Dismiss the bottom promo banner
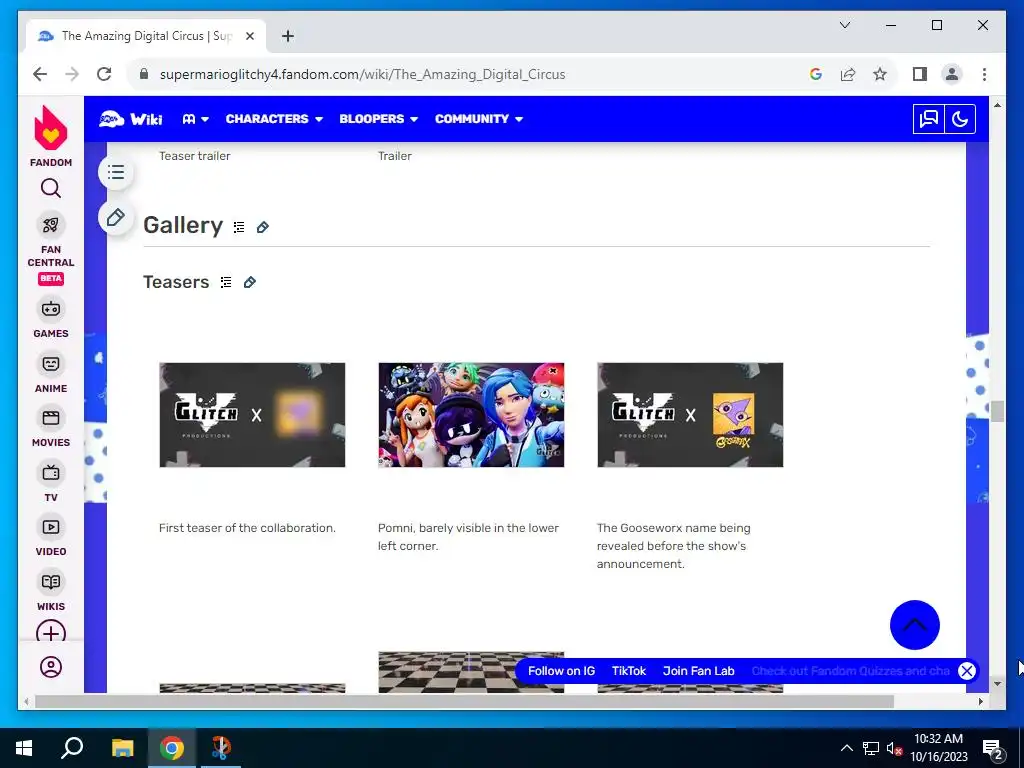The image size is (1024, 768). (x=967, y=671)
